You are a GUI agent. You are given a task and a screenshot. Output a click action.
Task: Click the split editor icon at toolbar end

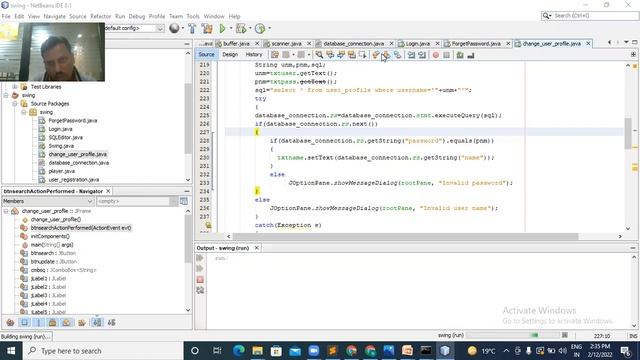click(633, 54)
